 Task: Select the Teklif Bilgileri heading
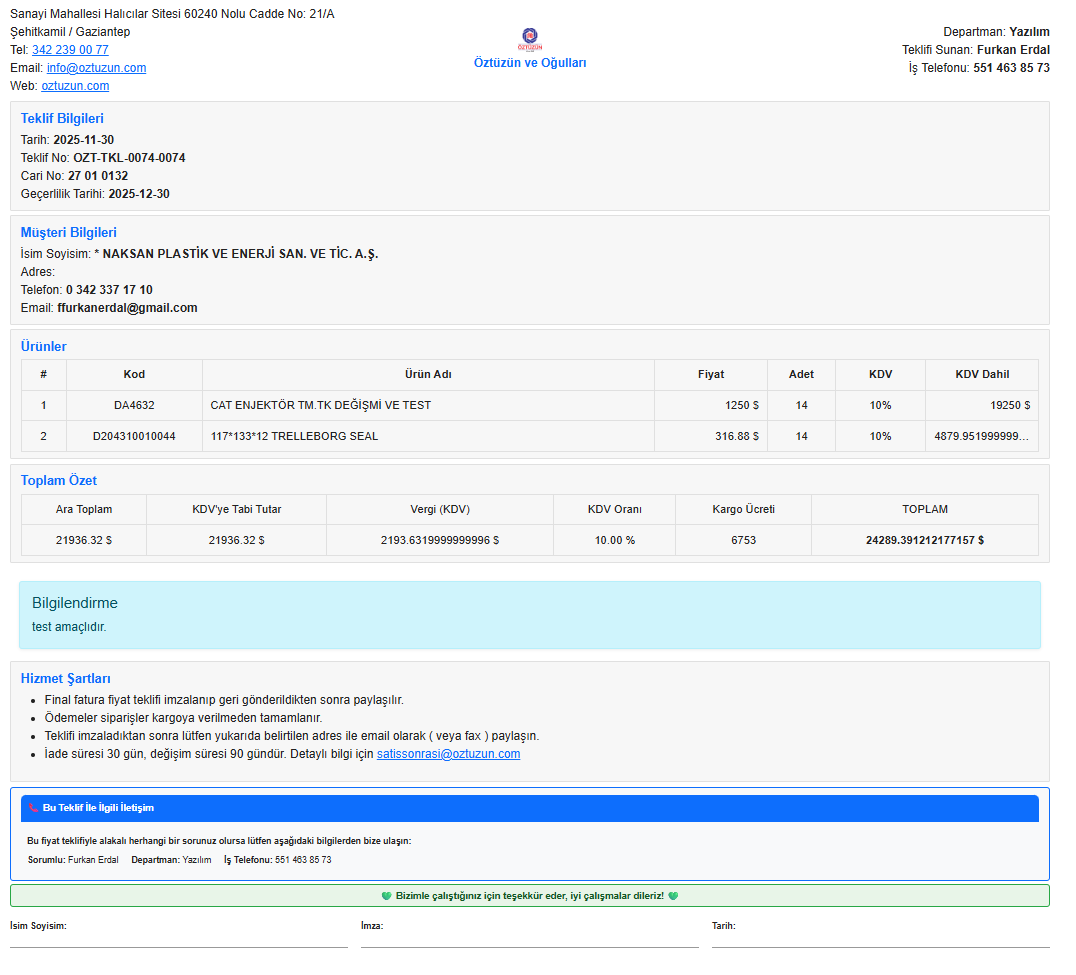point(63,120)
